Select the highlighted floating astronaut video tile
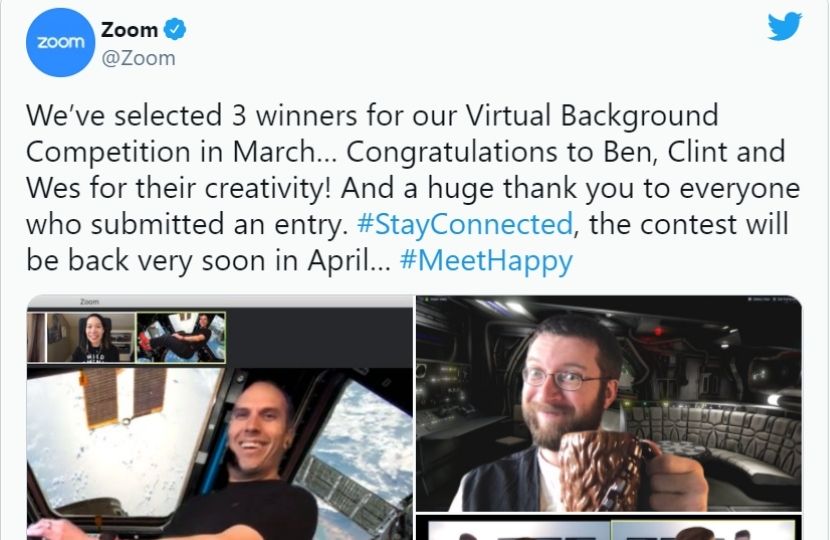 pos(181,337)
